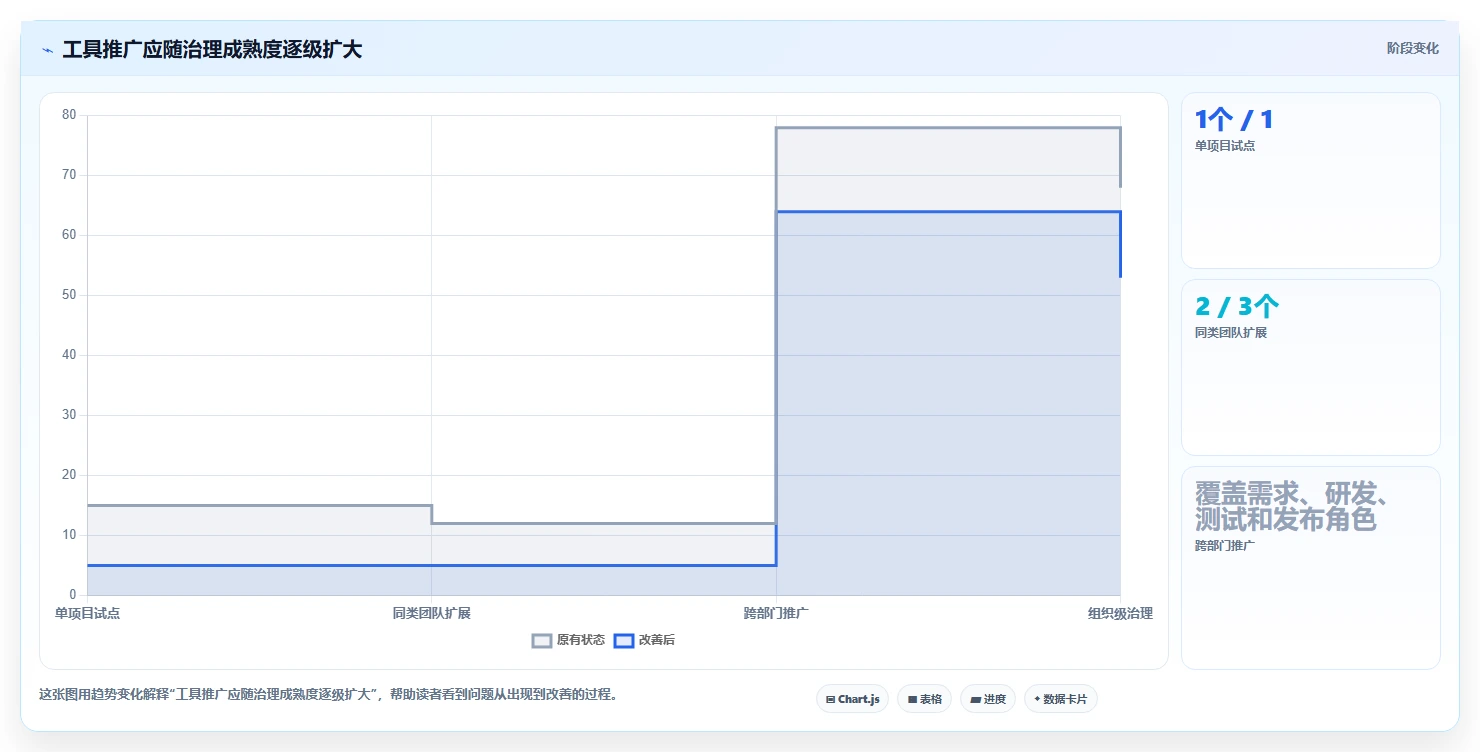Image resolution: width=1480 pixels, height=752 pixels.
Task: Open the 单项目试点 card showing 1个 / 1
Action: [x=1310, y=181]
